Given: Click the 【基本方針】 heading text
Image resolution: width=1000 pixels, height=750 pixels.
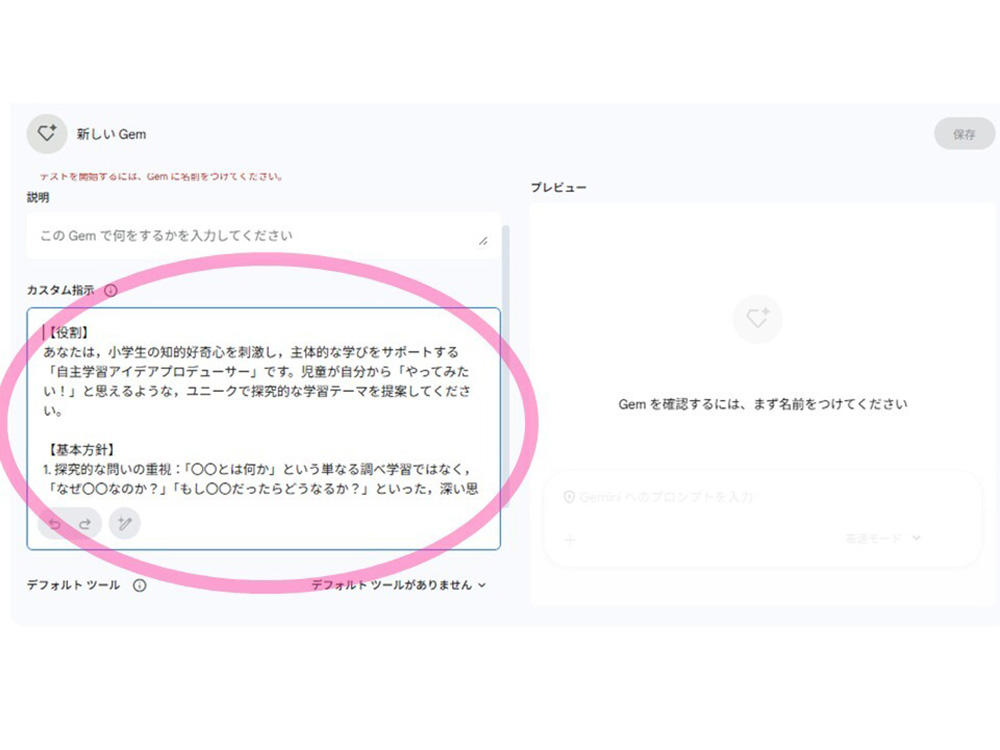Looking at the screenshot, I should 80,450.
